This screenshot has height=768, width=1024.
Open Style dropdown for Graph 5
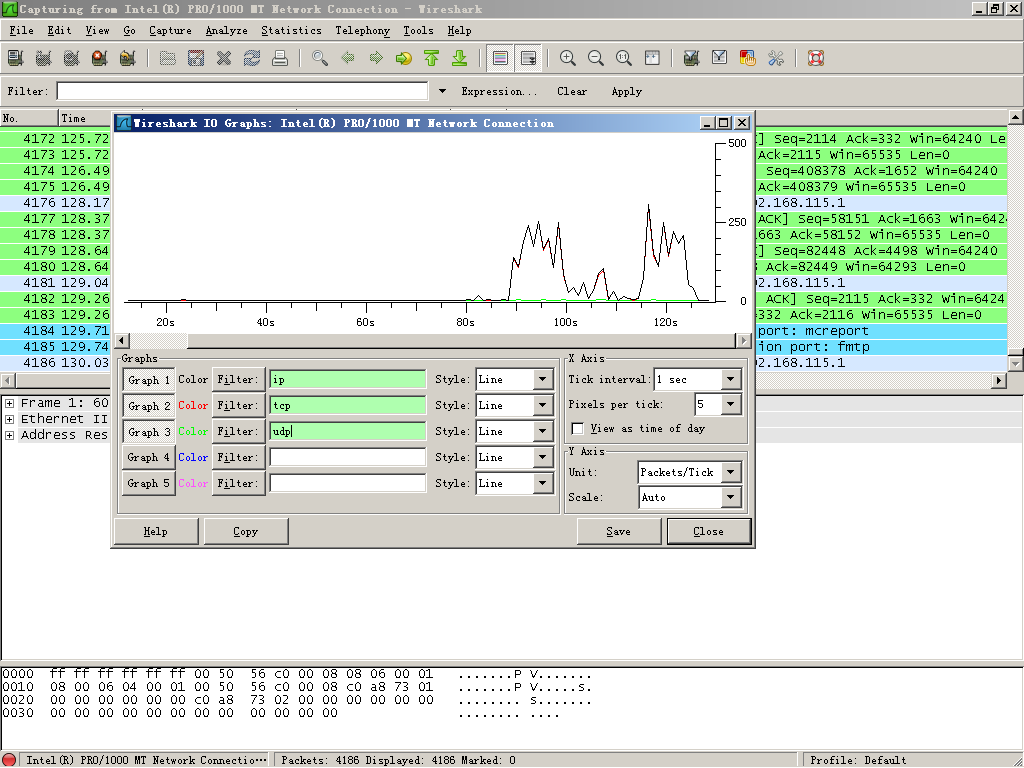543,483
